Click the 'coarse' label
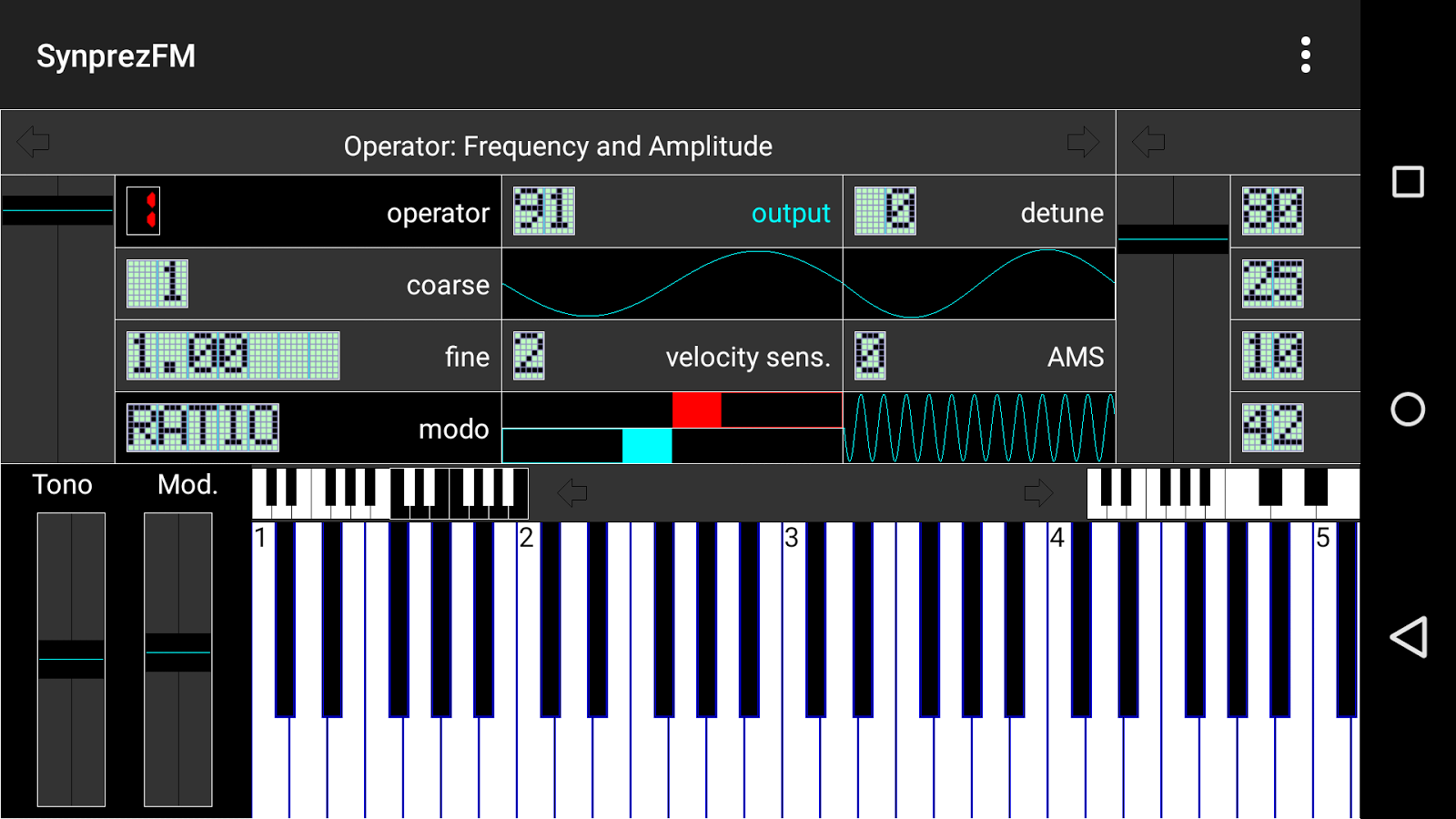Image resolution: width=1456 pixels, height=819 pixels. click(448, 285)
